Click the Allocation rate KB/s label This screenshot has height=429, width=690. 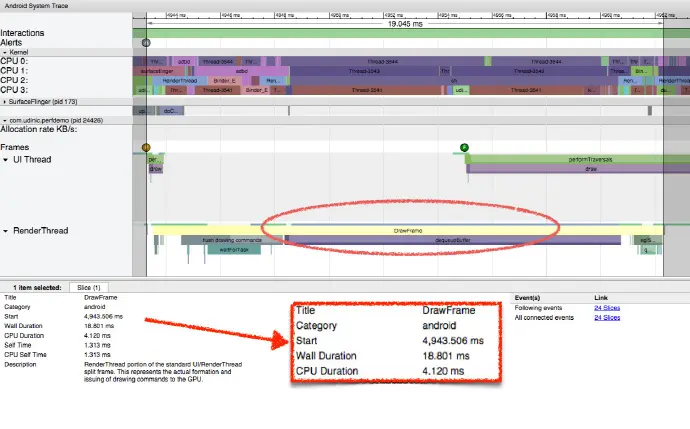click(39, 129)
